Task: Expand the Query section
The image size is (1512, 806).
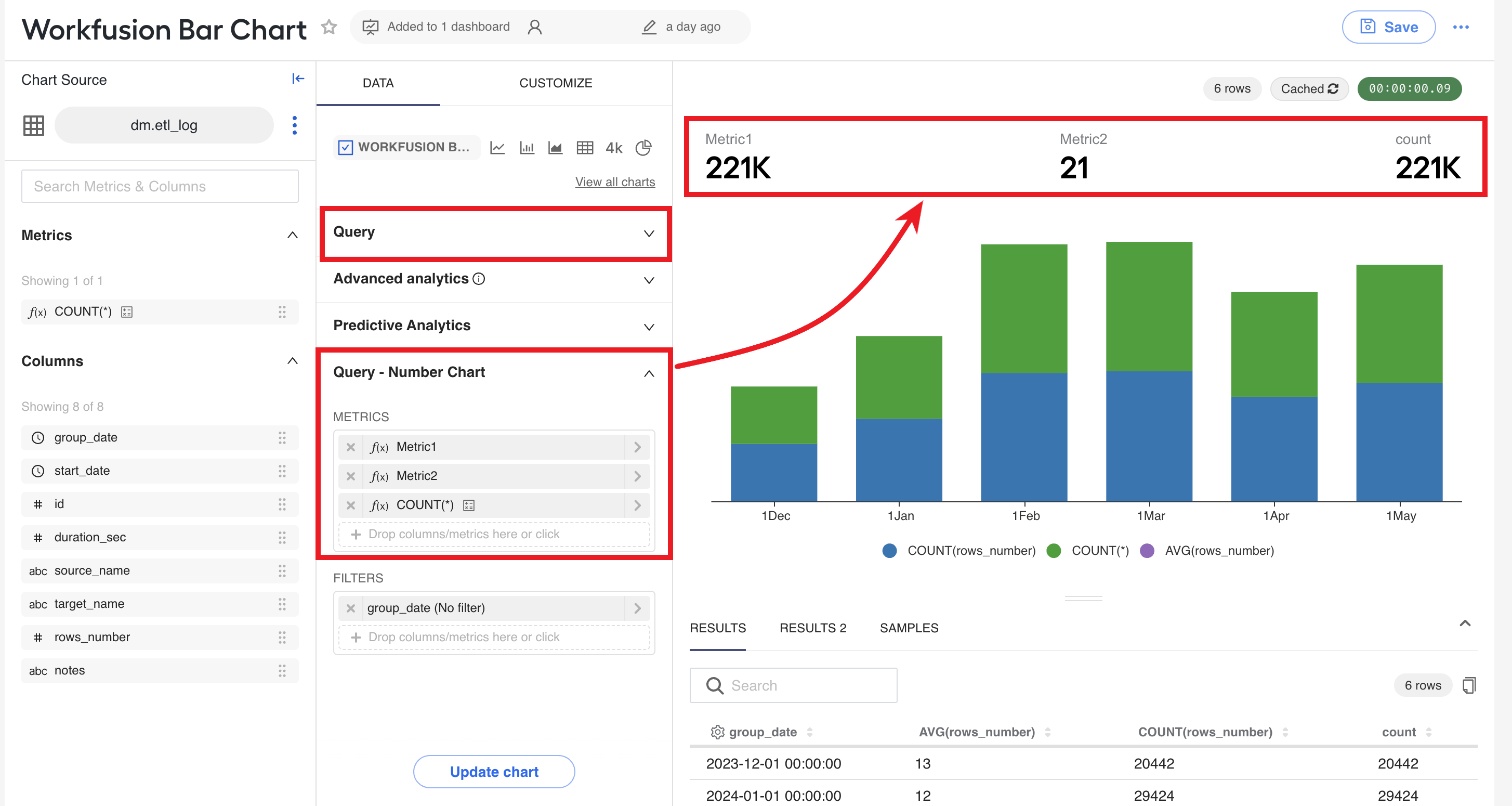Action: 494,232
